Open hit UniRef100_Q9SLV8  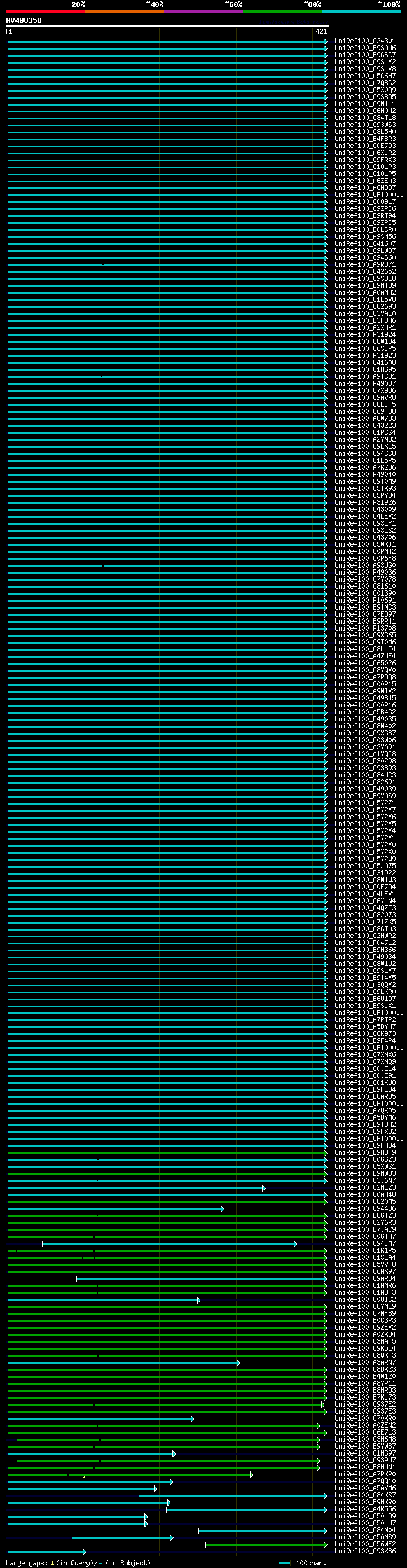coord(365,69)
